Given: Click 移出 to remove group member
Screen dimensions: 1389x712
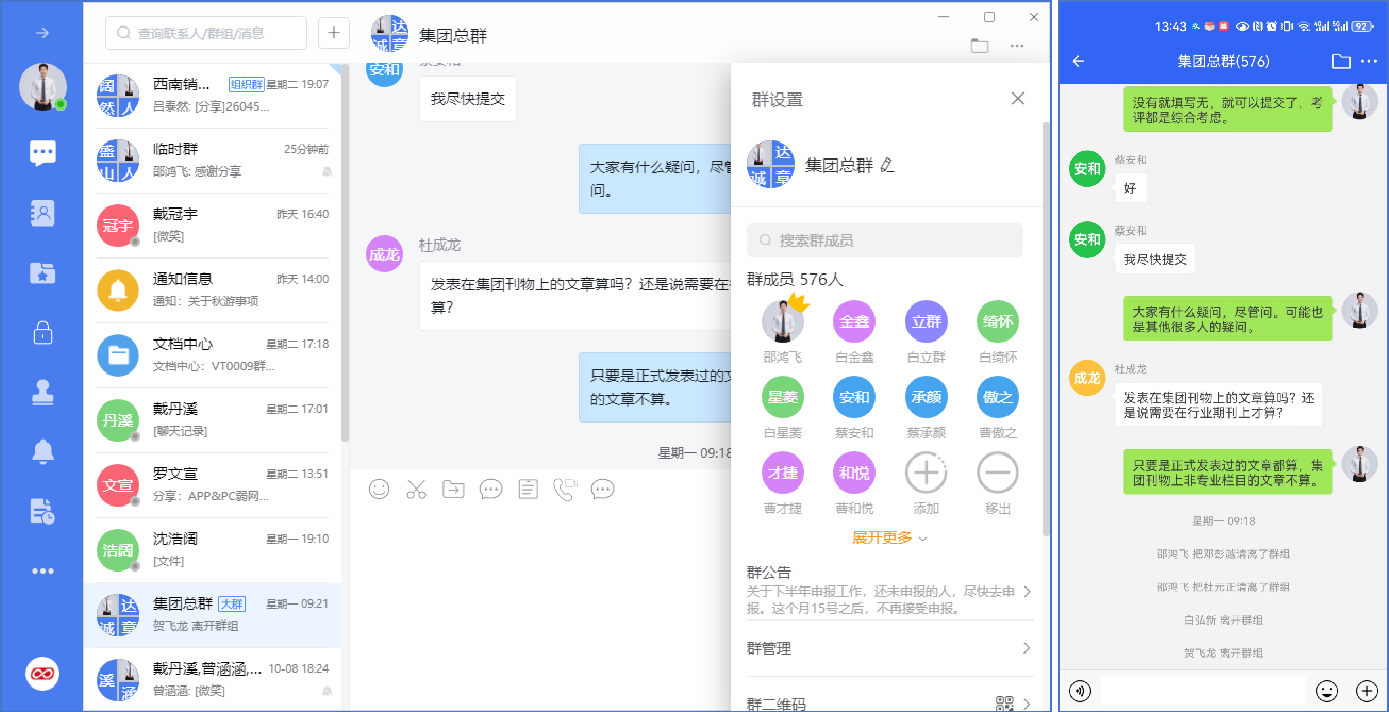Looking at the screenshot, I should point(997,473).
